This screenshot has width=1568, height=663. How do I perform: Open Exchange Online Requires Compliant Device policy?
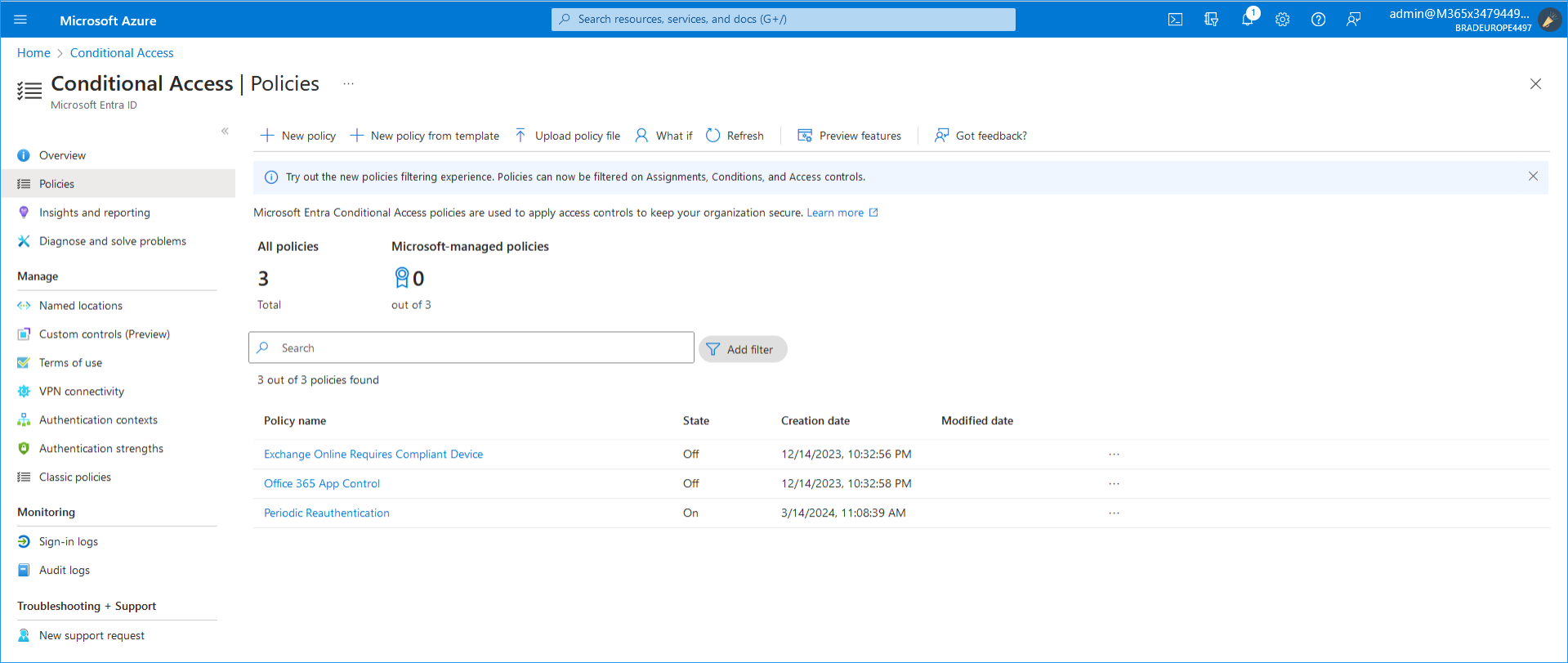pyautogui.click(x=373, y=455)
